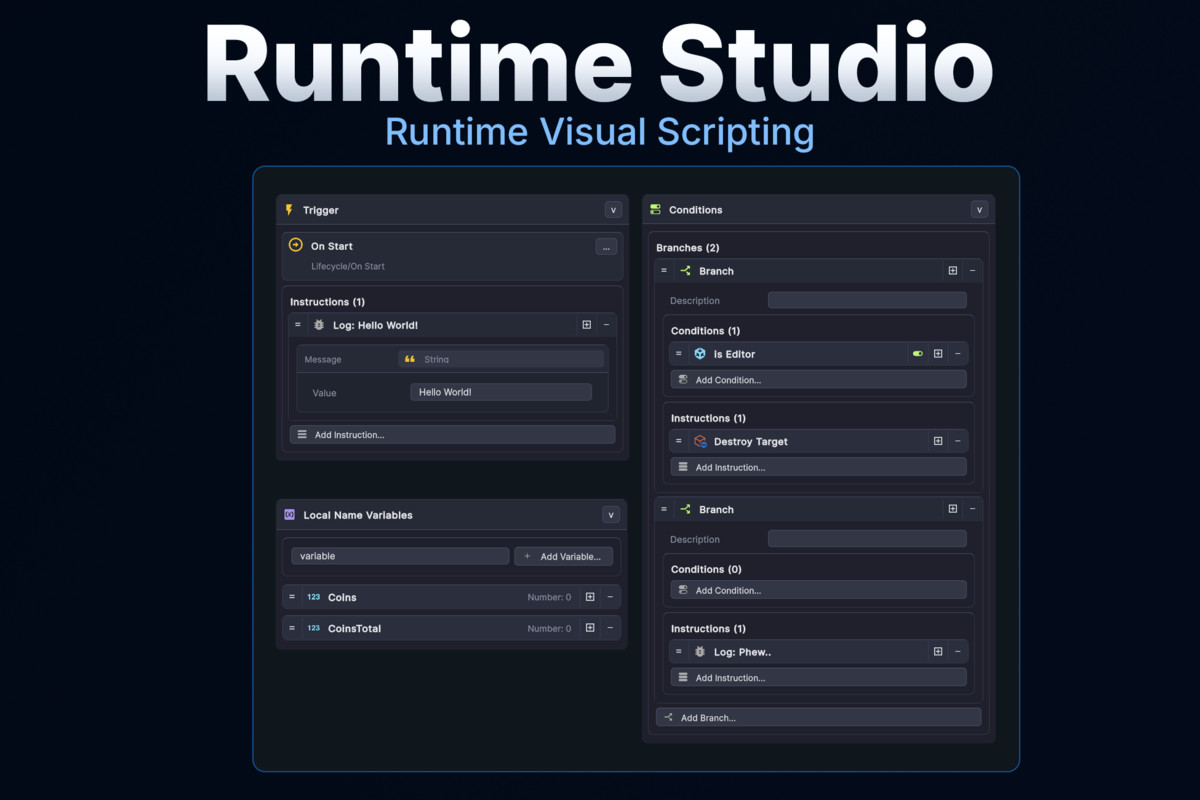
Task: Click the bug icon of Log: Phew..
Action: pyautogui.click(x=700, y=652)
